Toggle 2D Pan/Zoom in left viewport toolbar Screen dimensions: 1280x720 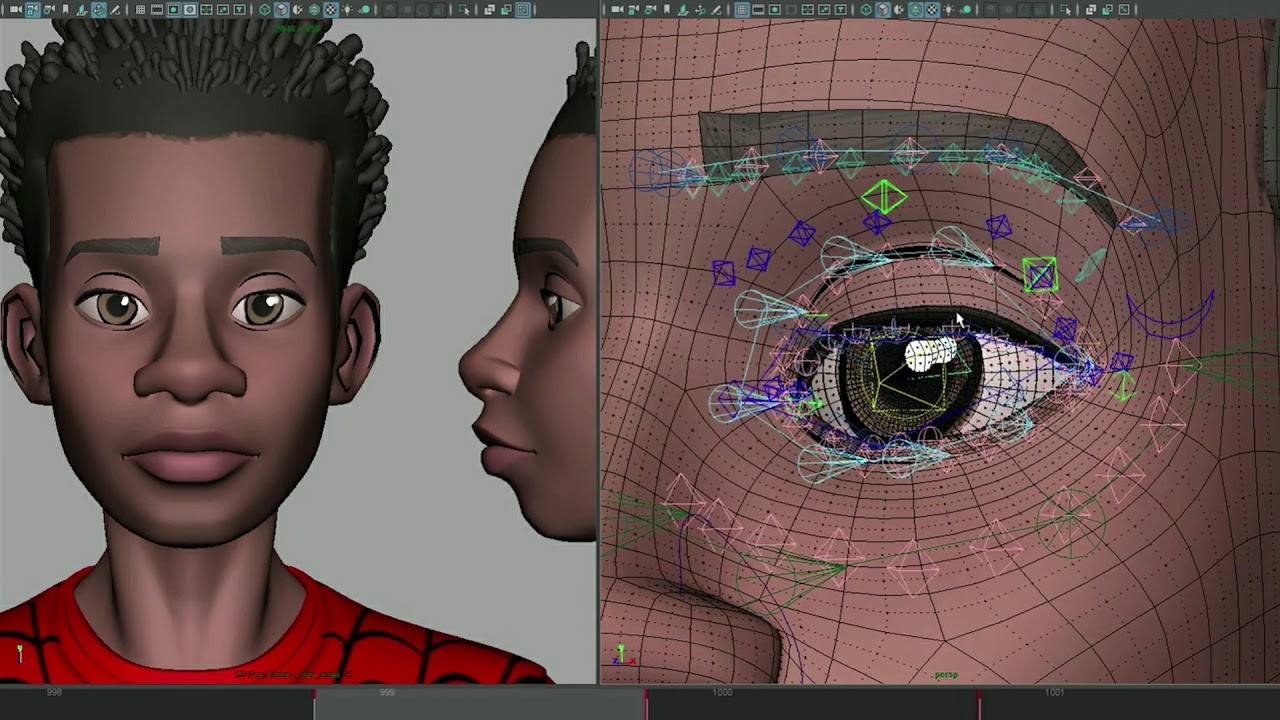(98, 10)
